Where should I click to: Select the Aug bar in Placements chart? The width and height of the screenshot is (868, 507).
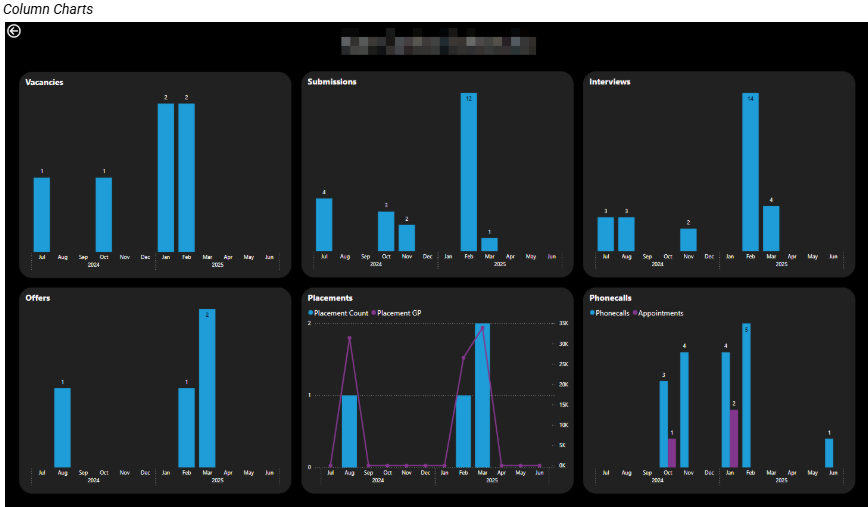click(349, 431)
